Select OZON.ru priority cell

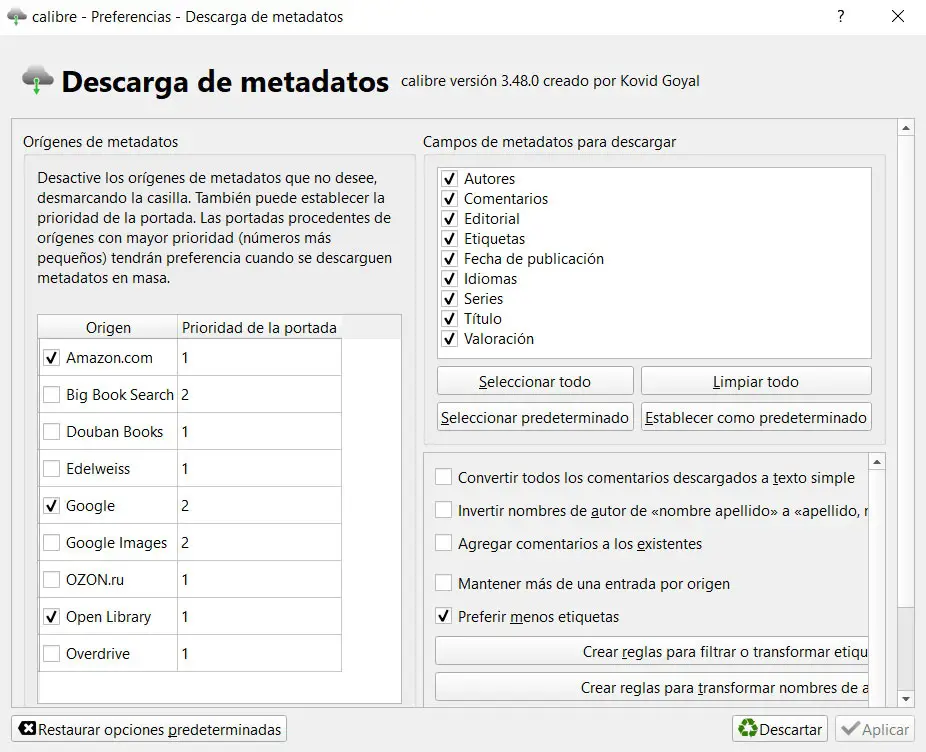point(259,580)
